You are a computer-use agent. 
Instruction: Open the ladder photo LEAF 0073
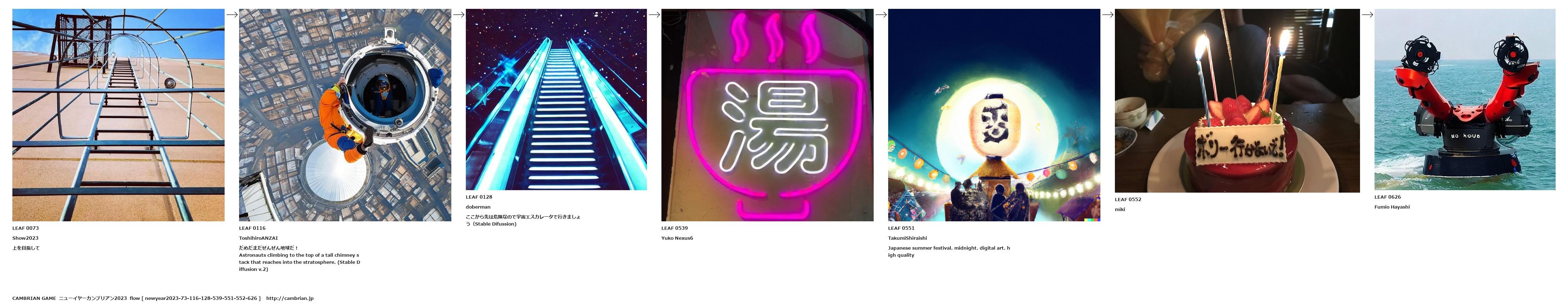118,114
